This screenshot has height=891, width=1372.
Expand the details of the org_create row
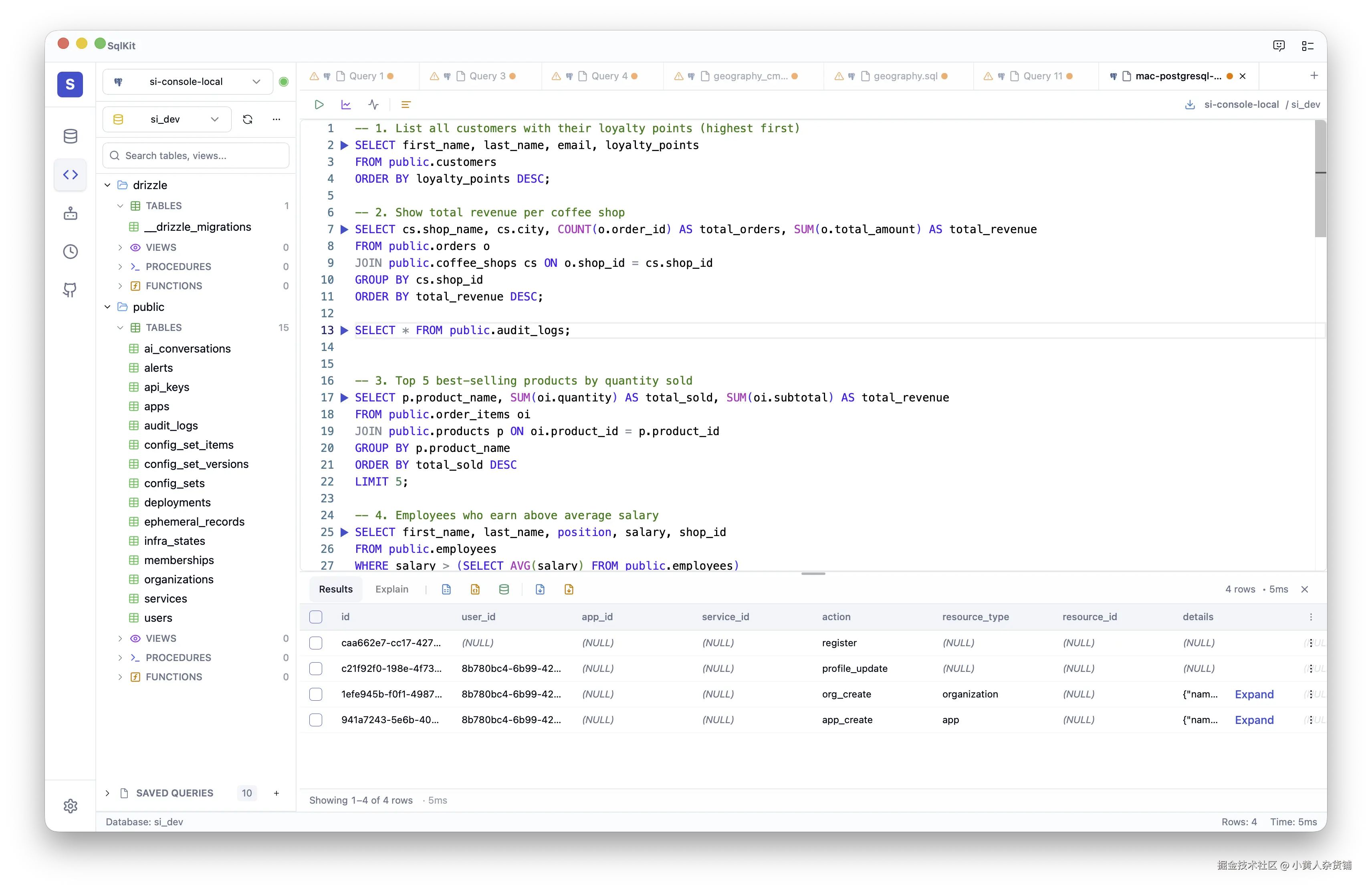coord(1254,694)
